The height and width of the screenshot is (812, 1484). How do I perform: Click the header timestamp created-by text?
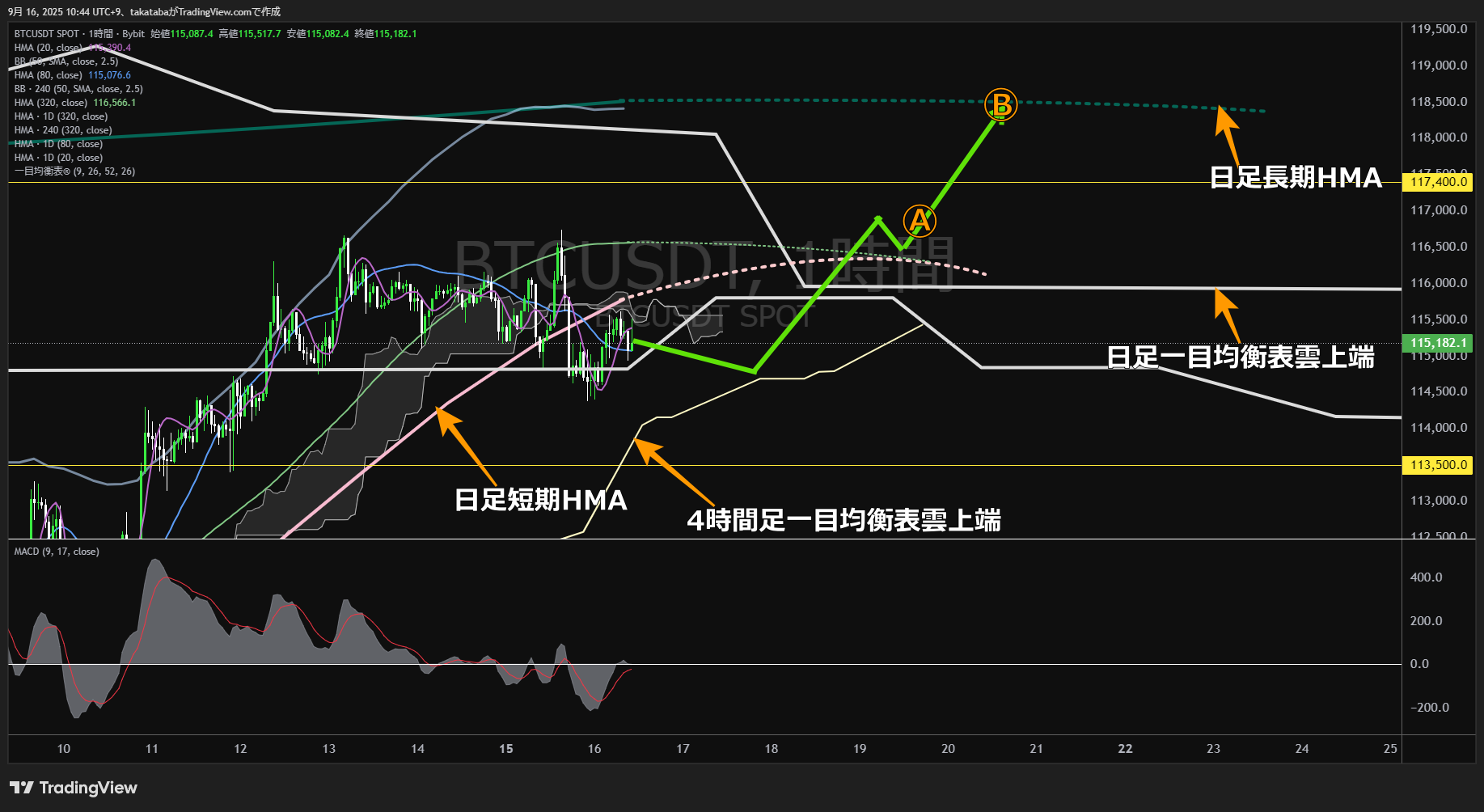point(145,11)
